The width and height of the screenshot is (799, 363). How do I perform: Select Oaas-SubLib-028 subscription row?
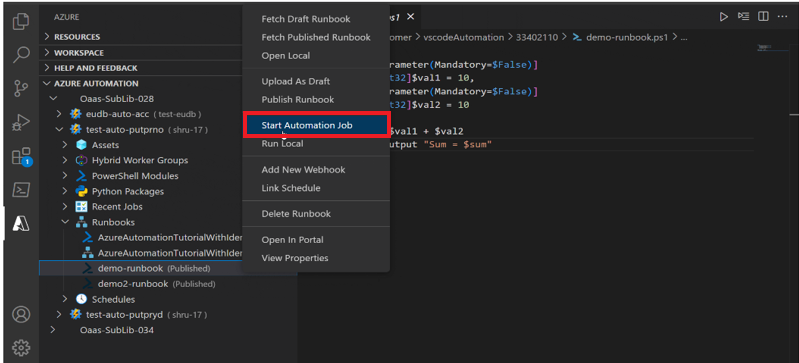coord(168,98)
